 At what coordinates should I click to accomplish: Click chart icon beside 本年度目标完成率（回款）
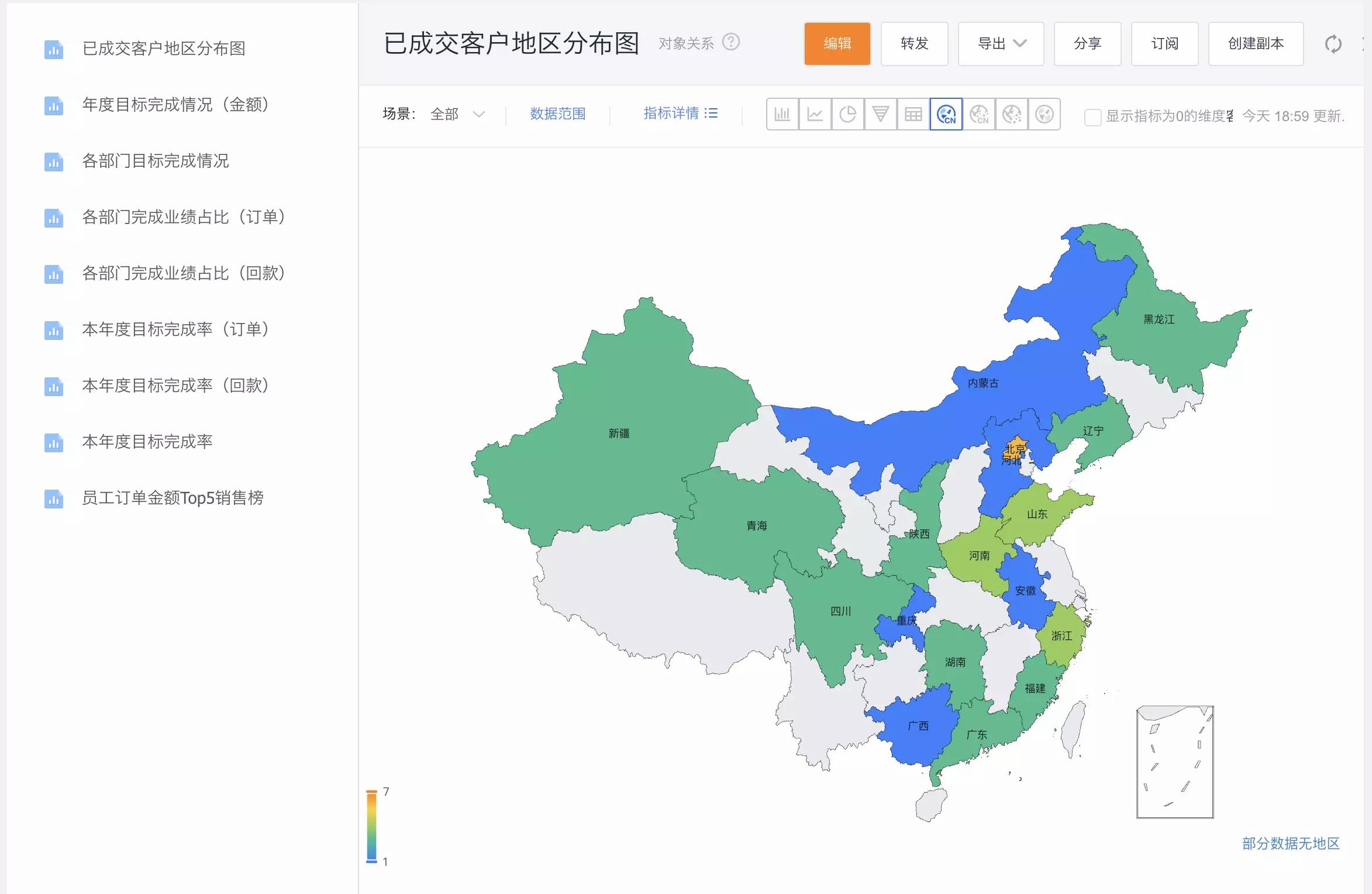click(x=54, y=386)
